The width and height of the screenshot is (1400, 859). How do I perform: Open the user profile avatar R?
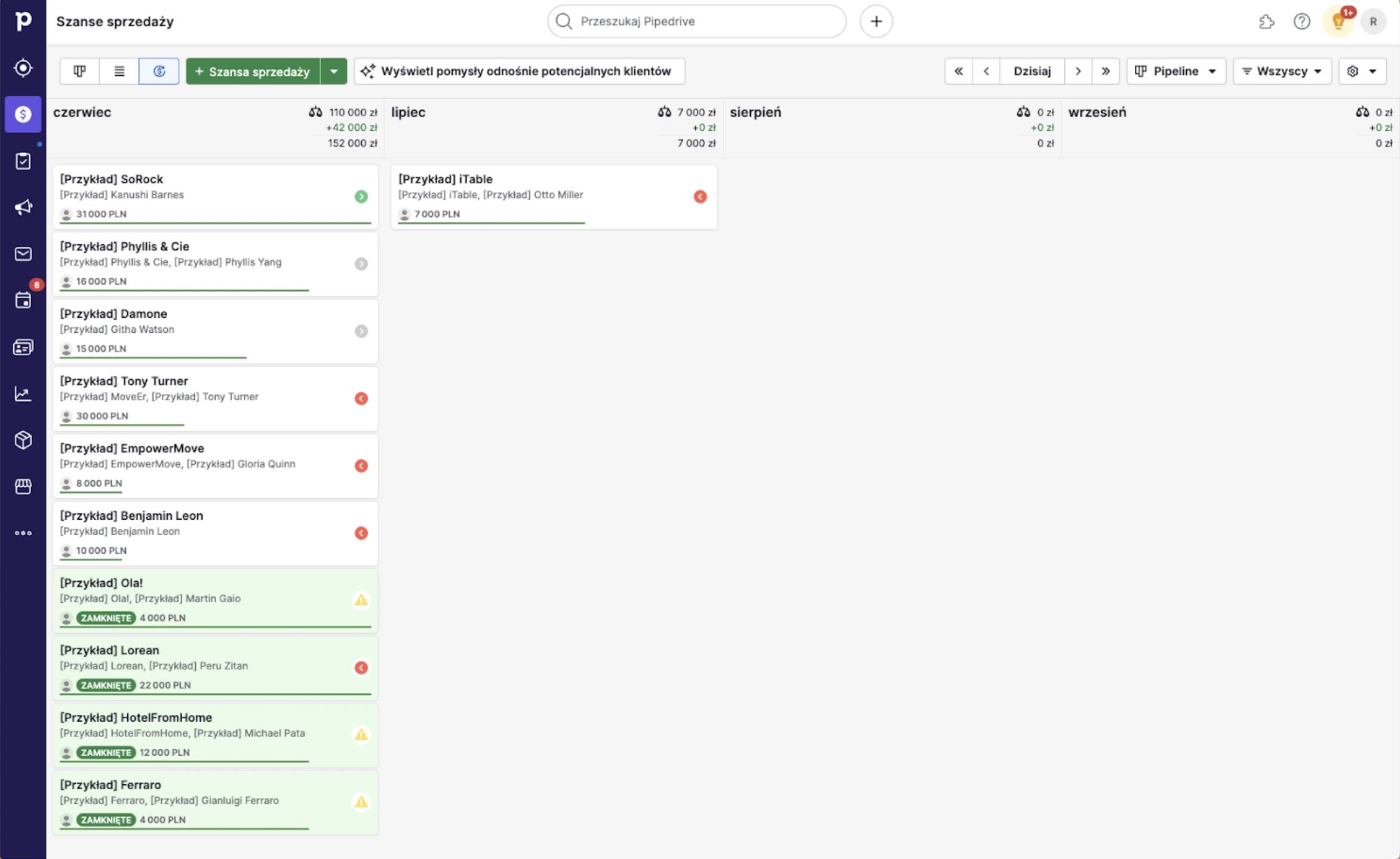tap(1373, 22)
